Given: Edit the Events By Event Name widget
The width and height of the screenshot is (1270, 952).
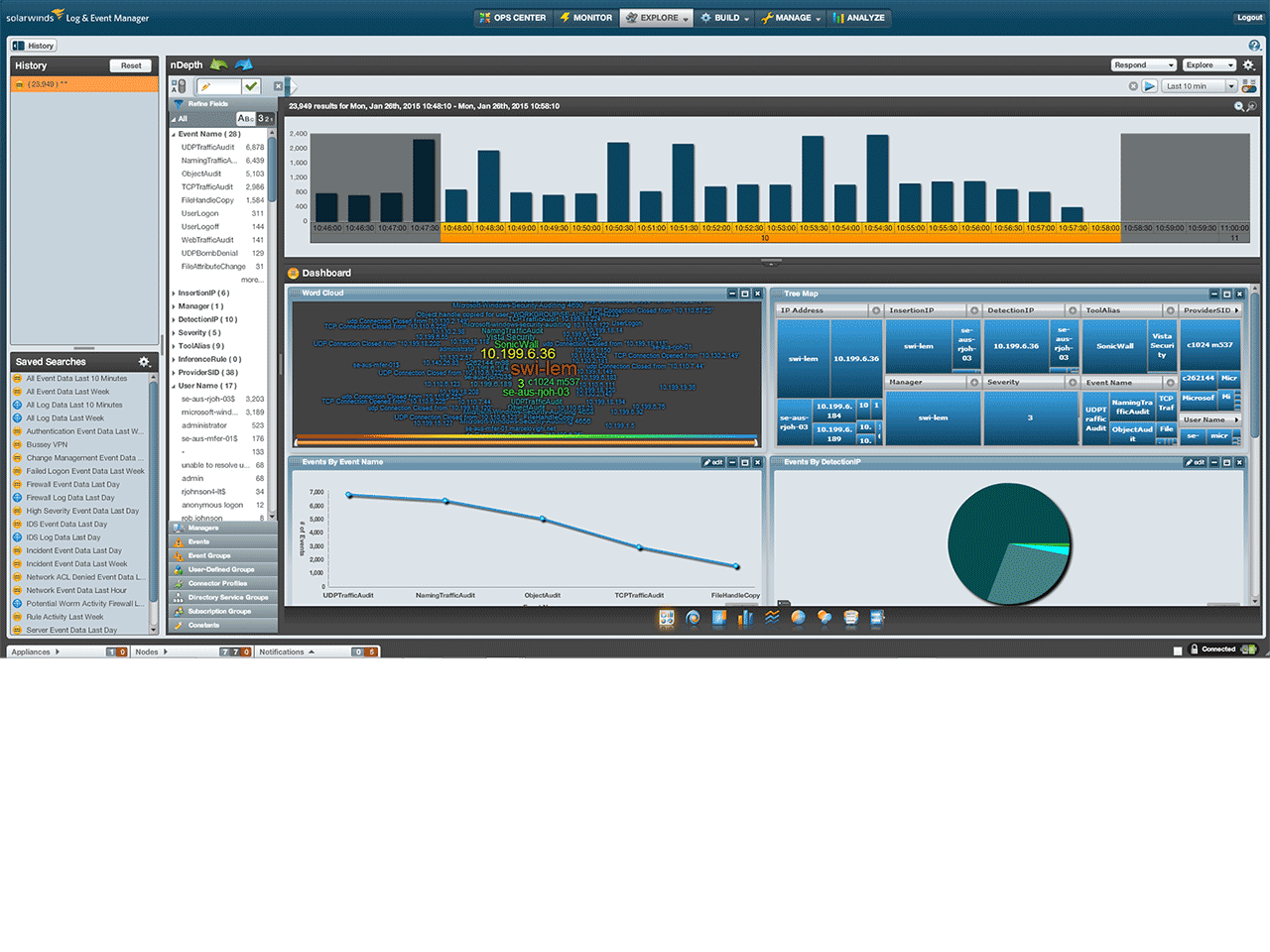Looking at the screenshot, I should click(x=713, y=462).
